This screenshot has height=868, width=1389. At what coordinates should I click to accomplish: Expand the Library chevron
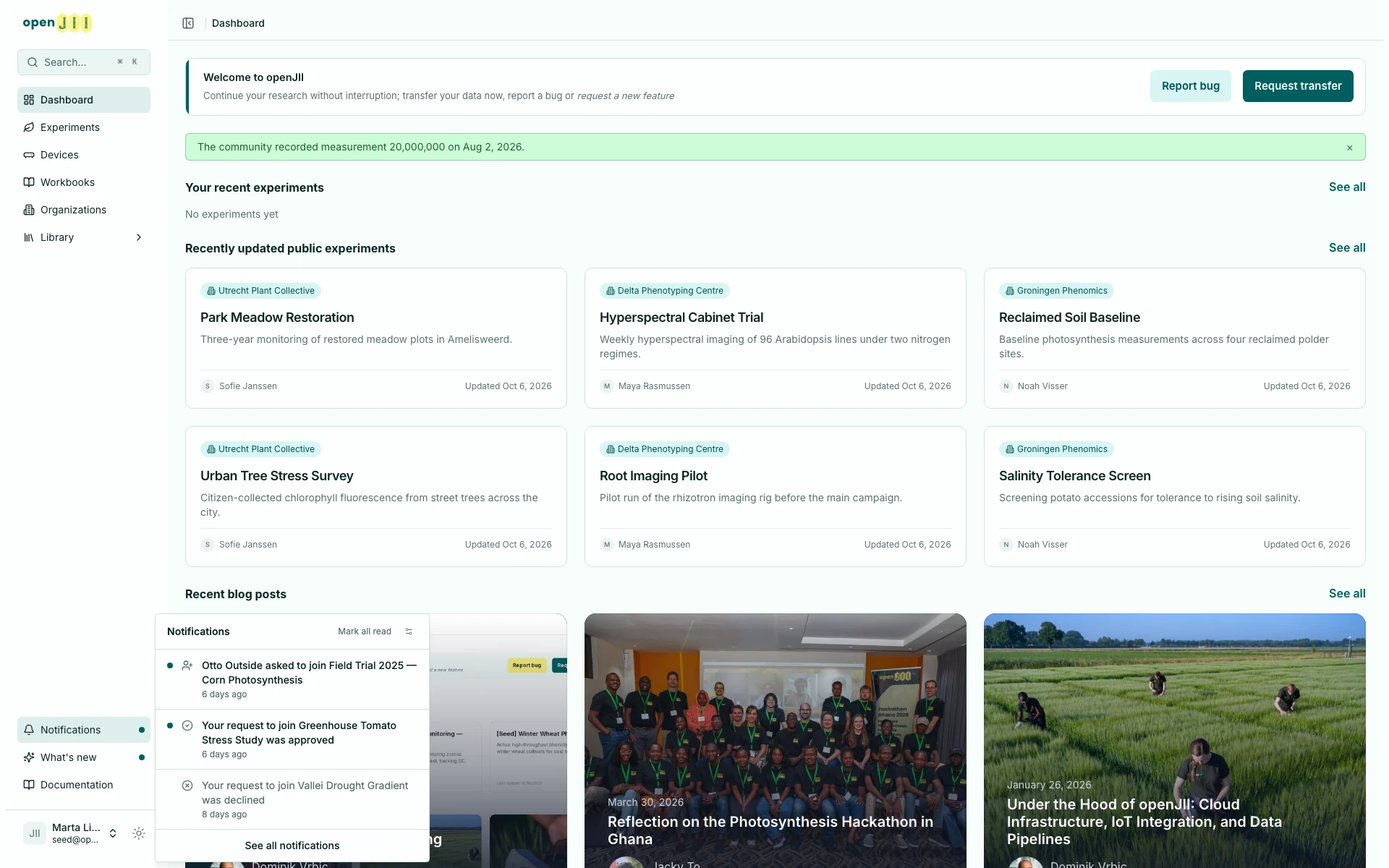(x=139, y=237)
